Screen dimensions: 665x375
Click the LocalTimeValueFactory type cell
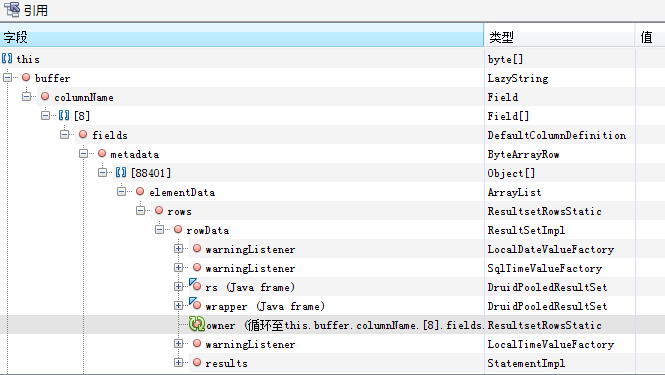tap(559, 344)
